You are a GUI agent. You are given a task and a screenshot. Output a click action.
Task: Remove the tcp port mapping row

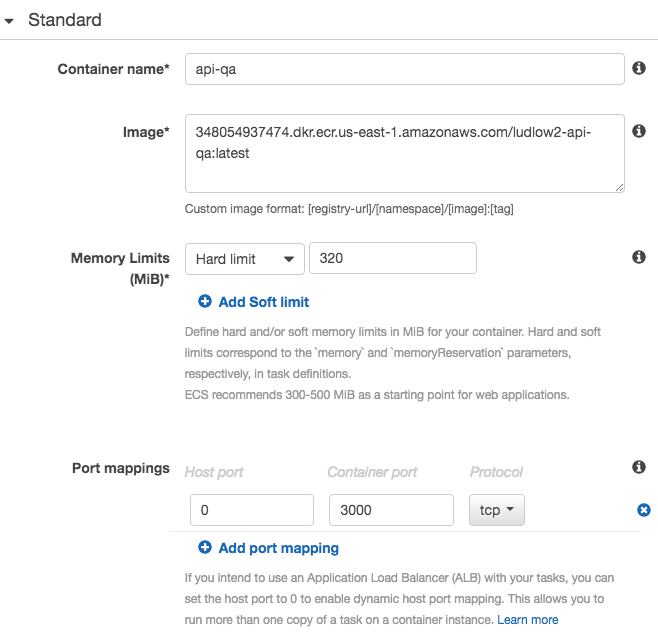tap(644, 511)
